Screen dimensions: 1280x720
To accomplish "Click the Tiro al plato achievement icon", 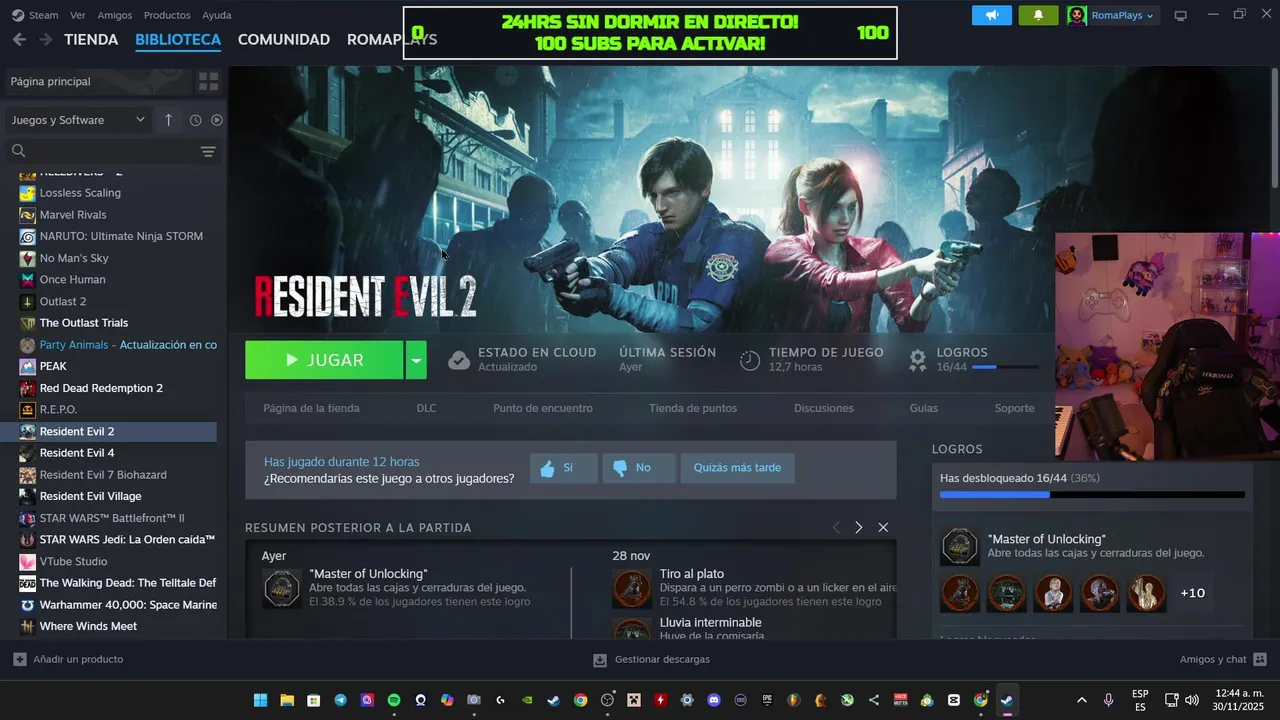I will (631, 589).
